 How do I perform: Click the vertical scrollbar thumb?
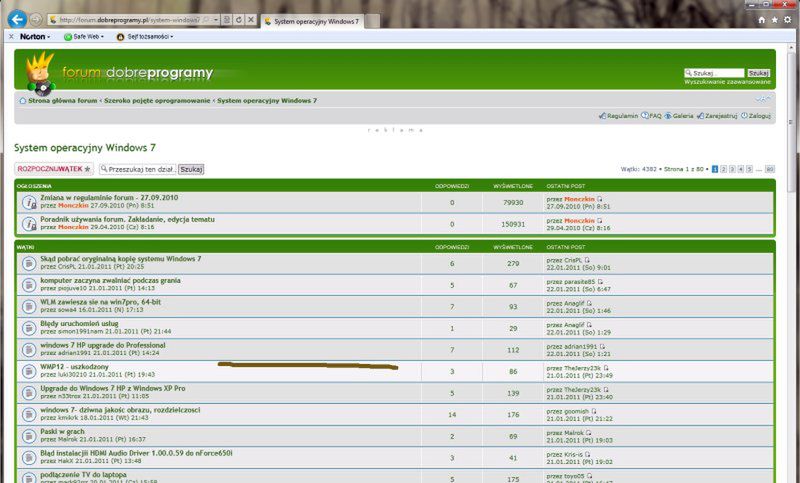pyautogui.click(x=791, y=122)
